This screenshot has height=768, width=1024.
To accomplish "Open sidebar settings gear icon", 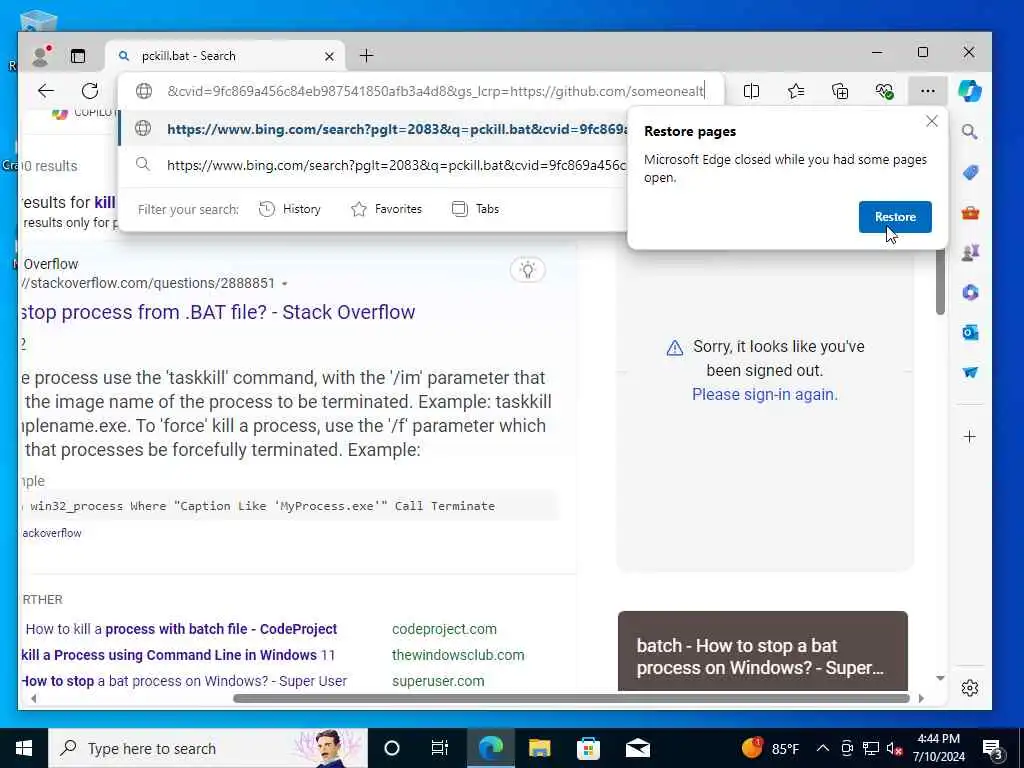I will (970, 688).
